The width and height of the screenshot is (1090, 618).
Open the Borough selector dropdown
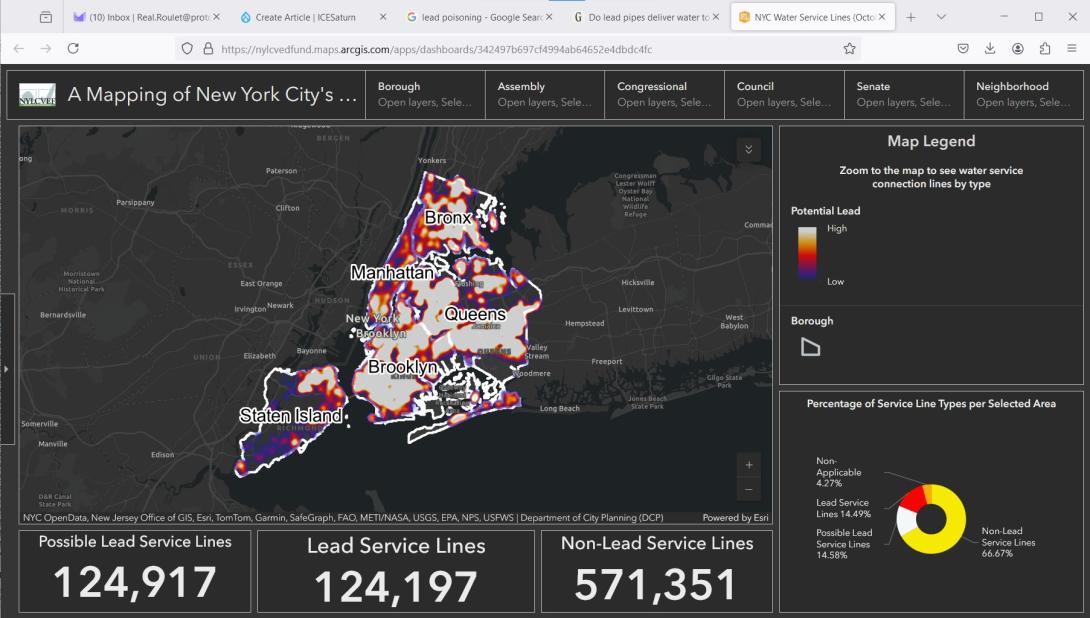point(424,94)
